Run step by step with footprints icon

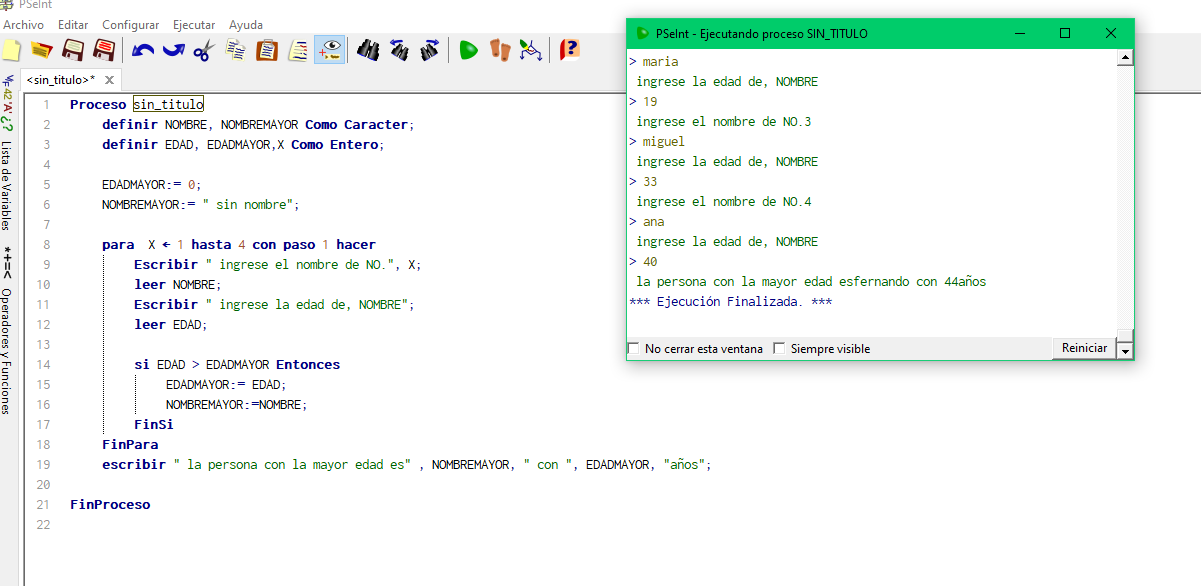coord(499,49)
